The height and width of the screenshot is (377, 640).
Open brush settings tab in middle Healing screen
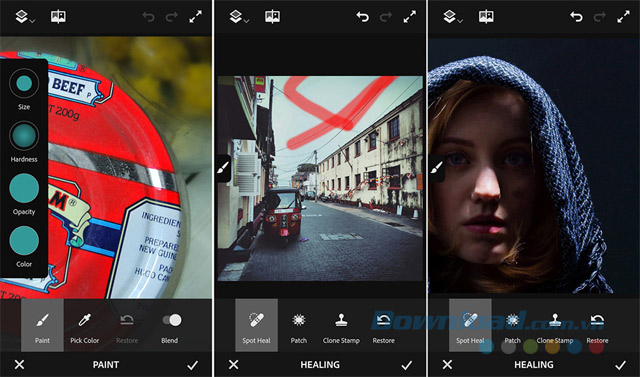pos(223,168)
